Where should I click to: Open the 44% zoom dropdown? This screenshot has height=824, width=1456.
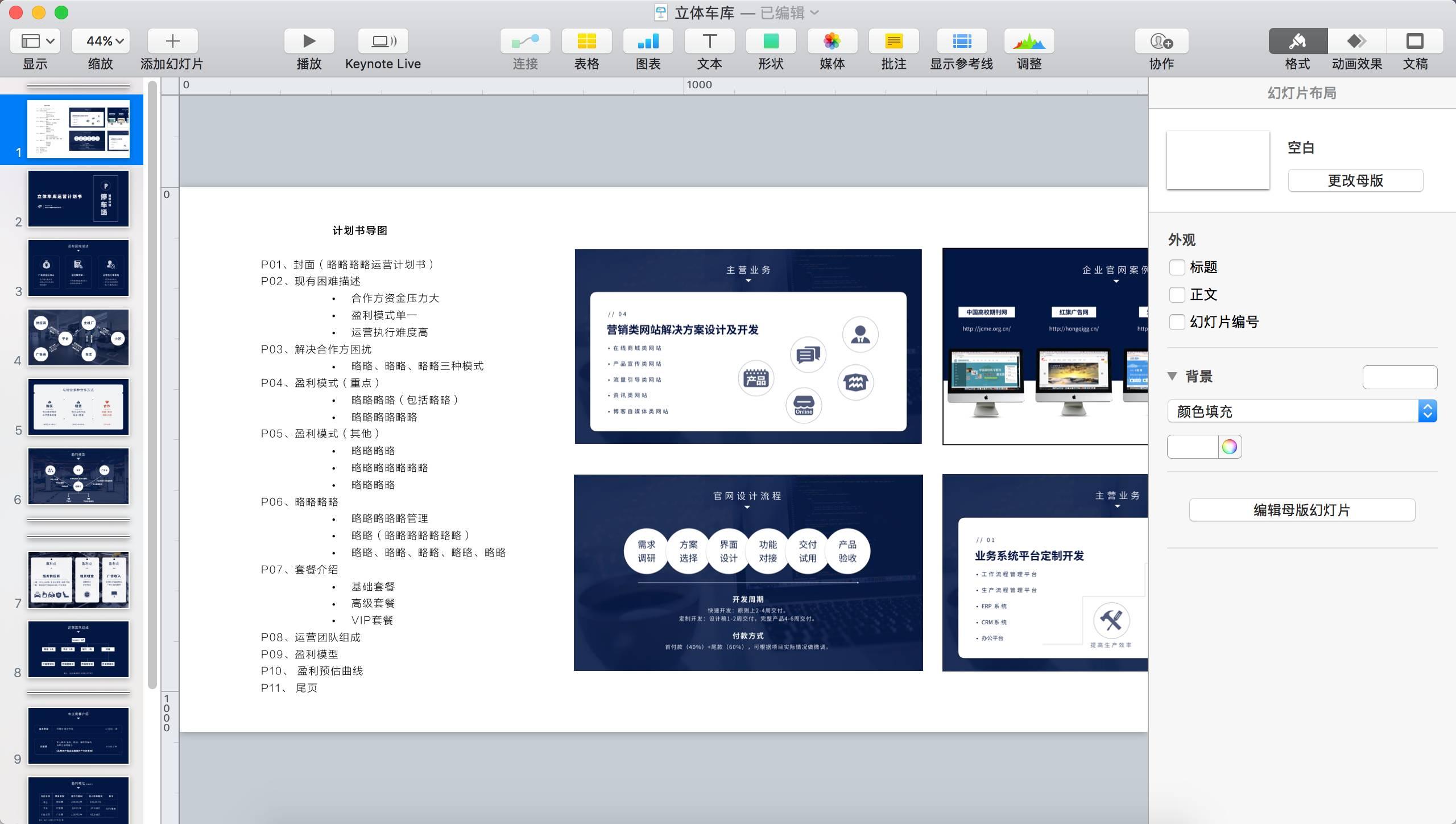(100, 41)
